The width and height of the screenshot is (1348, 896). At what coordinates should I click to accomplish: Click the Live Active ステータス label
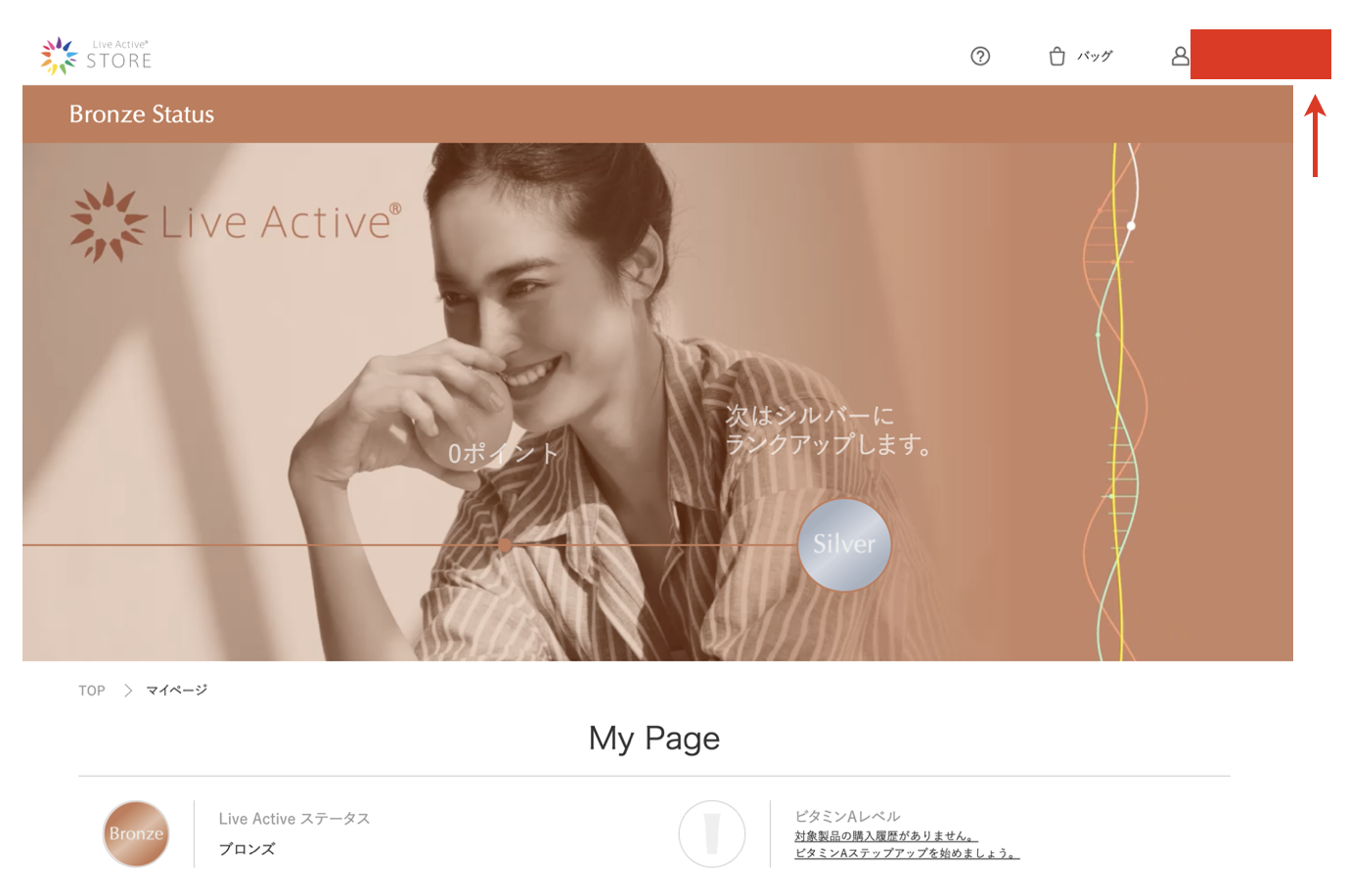pos(294,819)
